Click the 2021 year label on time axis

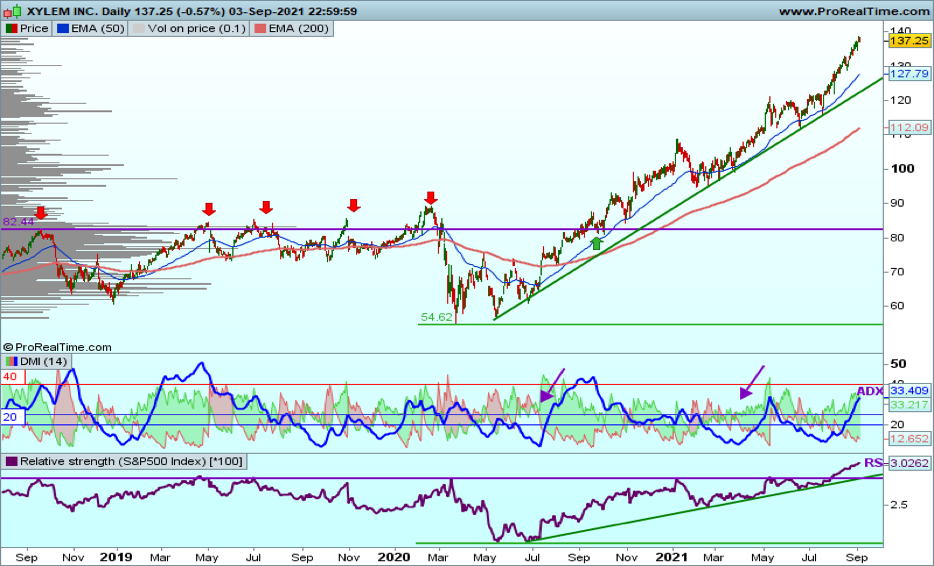[671, 558]
